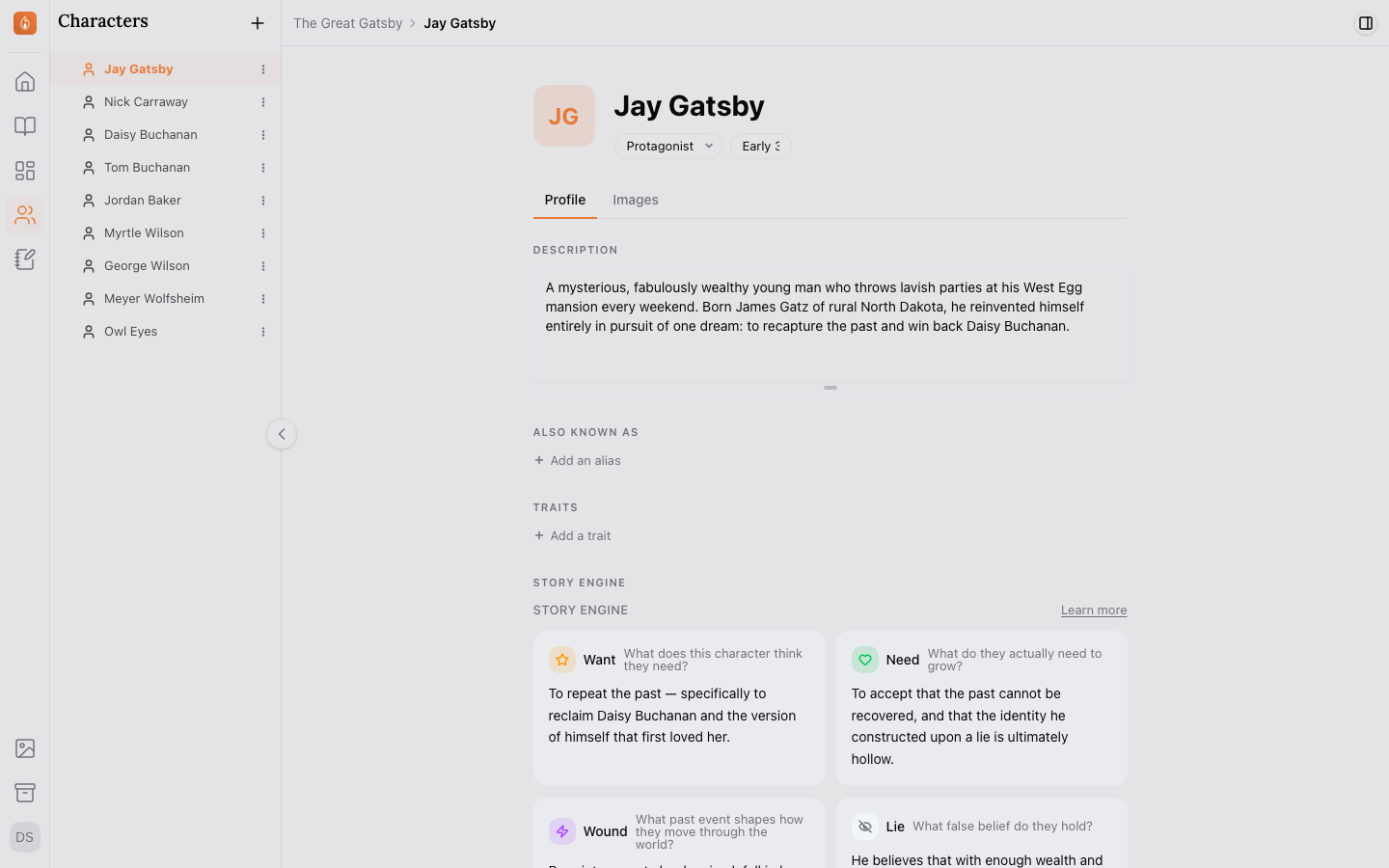This screenshot has height=868, width=1389.
Task: Click the Lie crossed-eye icon
Action: [865, 827]
